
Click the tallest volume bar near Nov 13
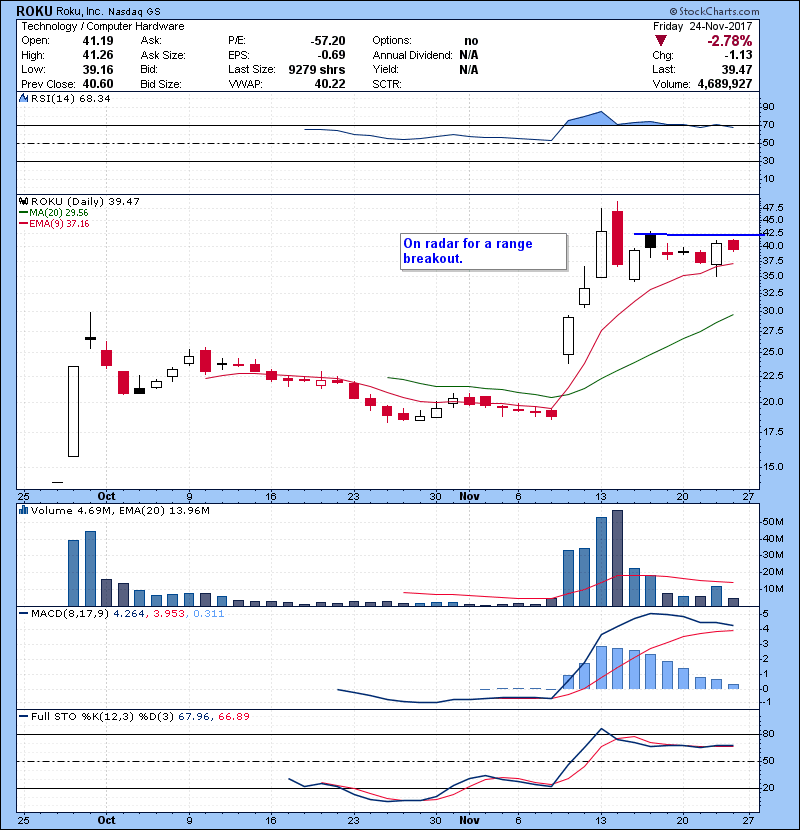tap(617, 558)
